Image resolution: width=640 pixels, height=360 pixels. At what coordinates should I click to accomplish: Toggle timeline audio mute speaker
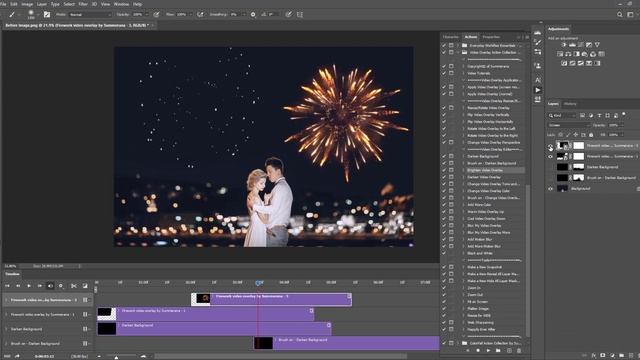[50, 286]
